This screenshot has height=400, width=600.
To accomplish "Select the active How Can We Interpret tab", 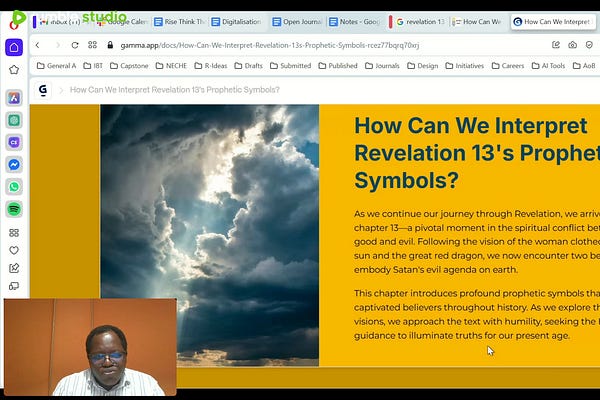I will (x=553, y=22).
